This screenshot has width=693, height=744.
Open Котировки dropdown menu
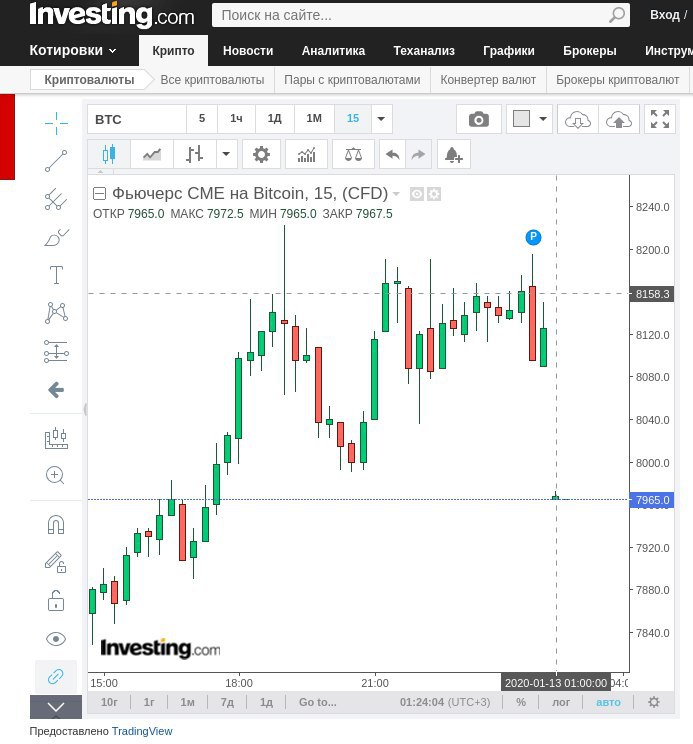tap(73, 50)
